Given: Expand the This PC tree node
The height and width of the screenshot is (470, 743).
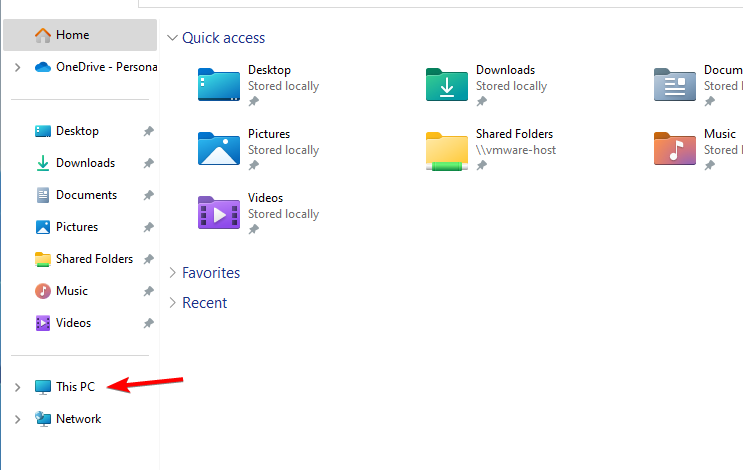Looking at the screenshot, I should click(x=17, y=387).
